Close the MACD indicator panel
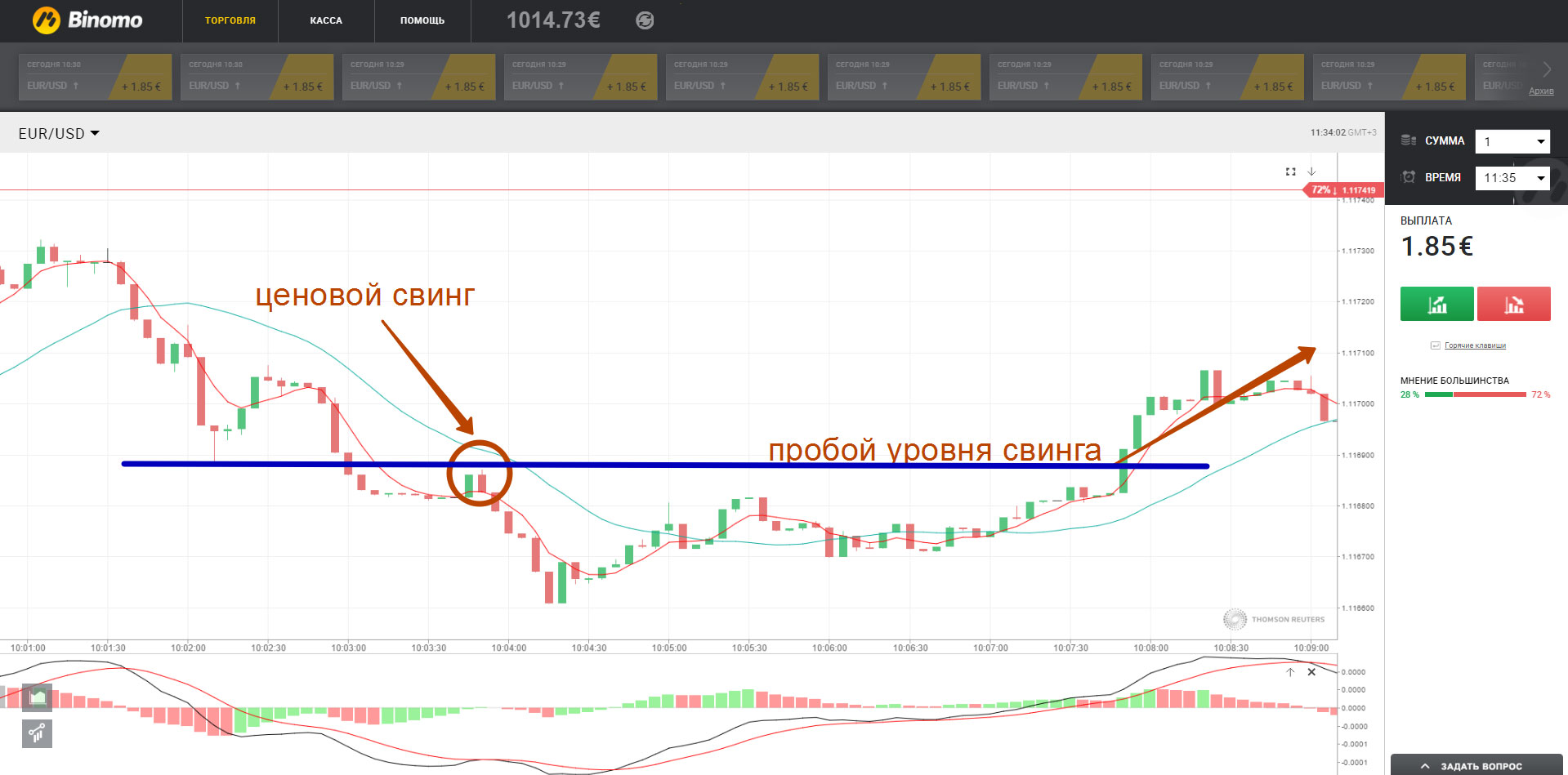The width and height of the screenshot is (1568, 775). point(1311,672)
